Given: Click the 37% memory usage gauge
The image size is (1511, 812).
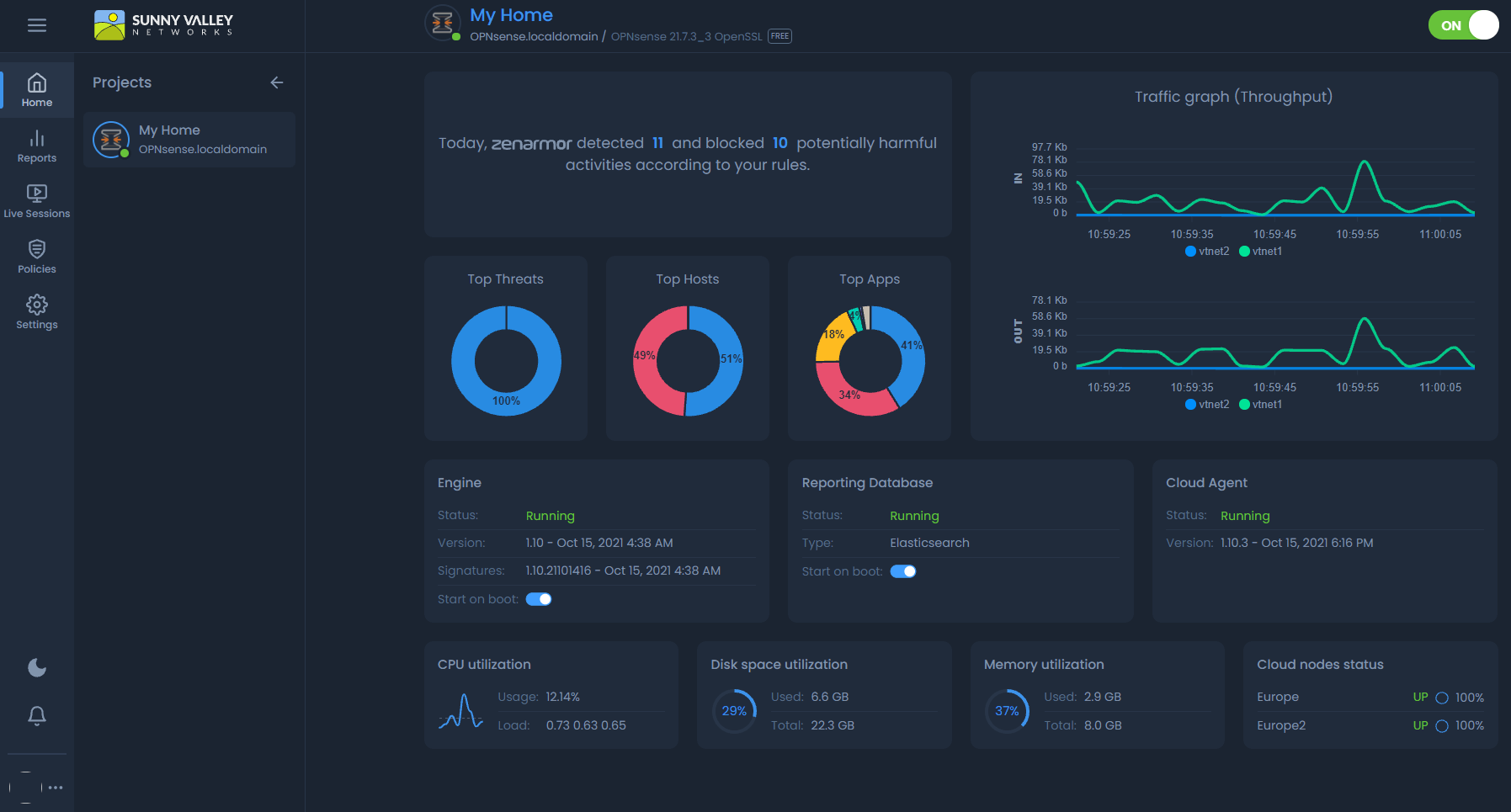Looking at the screenshot, I should (x=1007, y=711).
